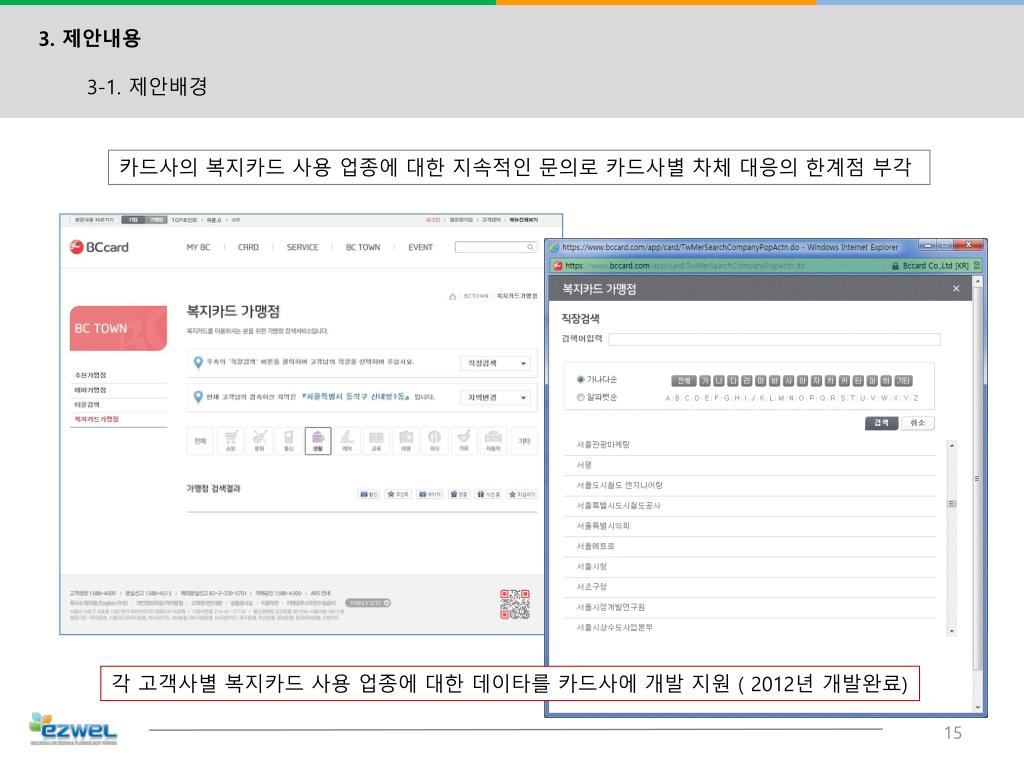The width and height of the screenshot is (1024, 768).
Task: Click the popup browser scrollbar down arrow
Action: tap(978, 707)
